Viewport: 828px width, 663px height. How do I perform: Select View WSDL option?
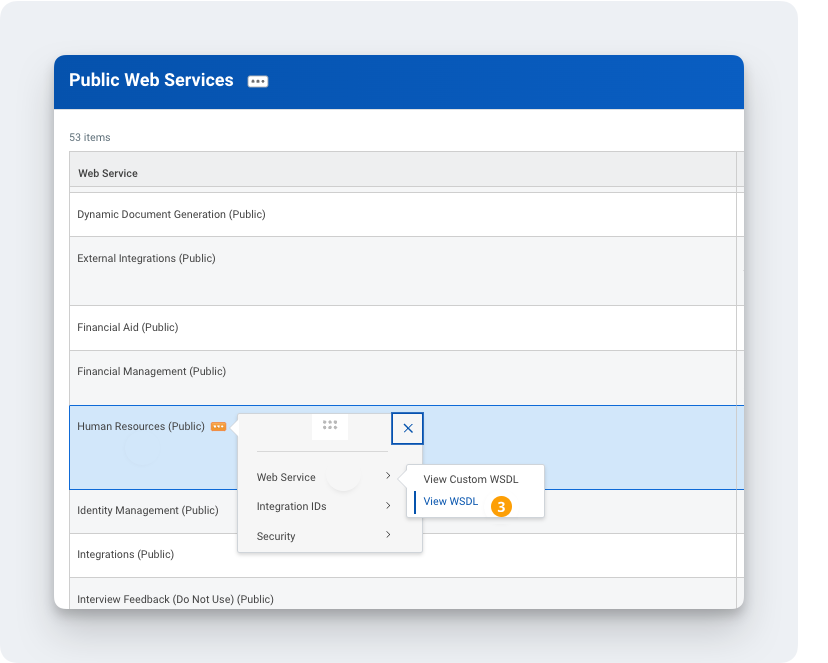click(451, 502)
